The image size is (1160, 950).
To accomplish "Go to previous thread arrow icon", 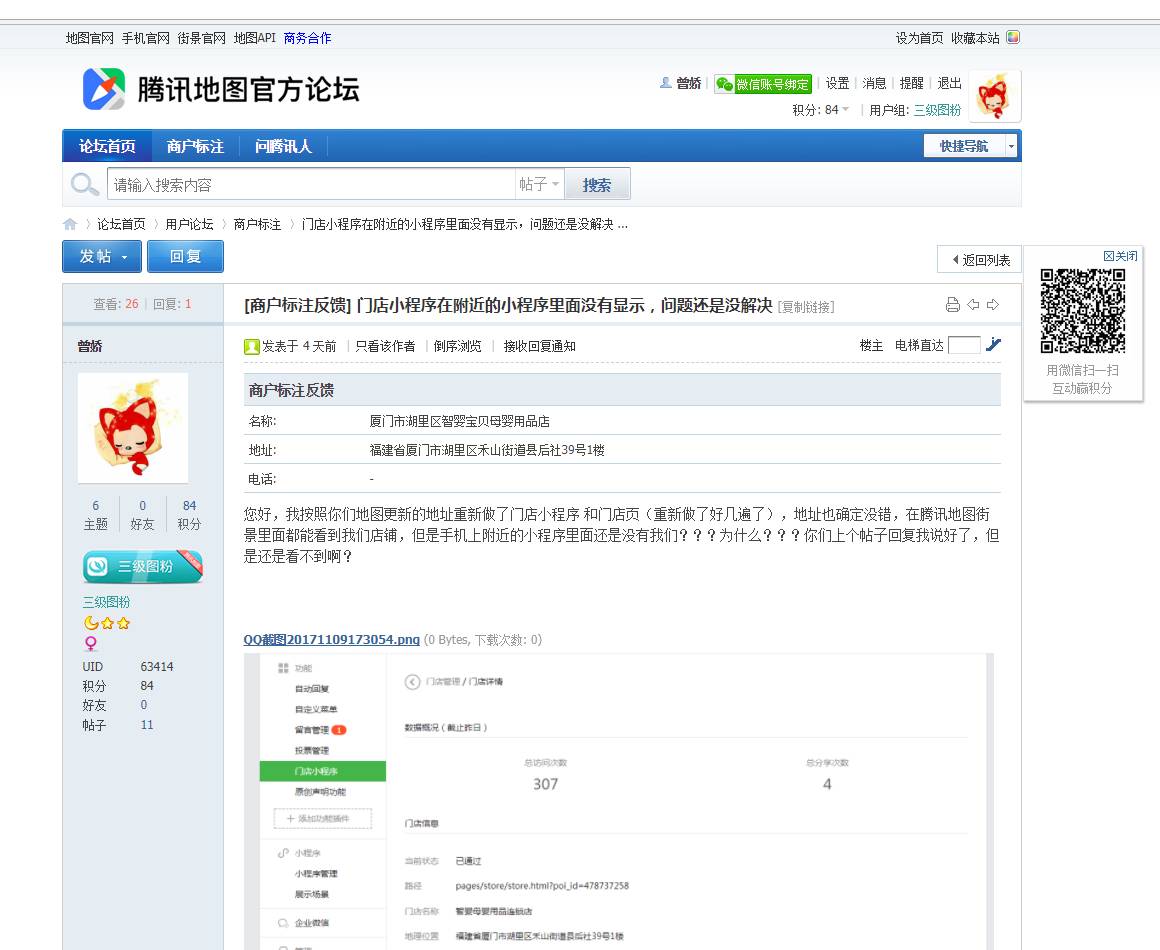I will click(x=974, y=305).
